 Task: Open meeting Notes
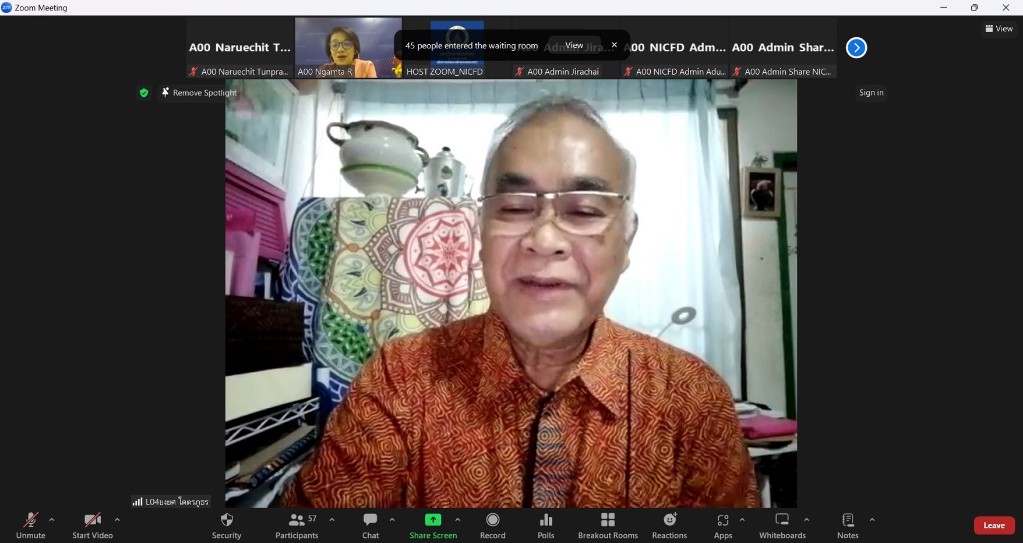(847, 525)
